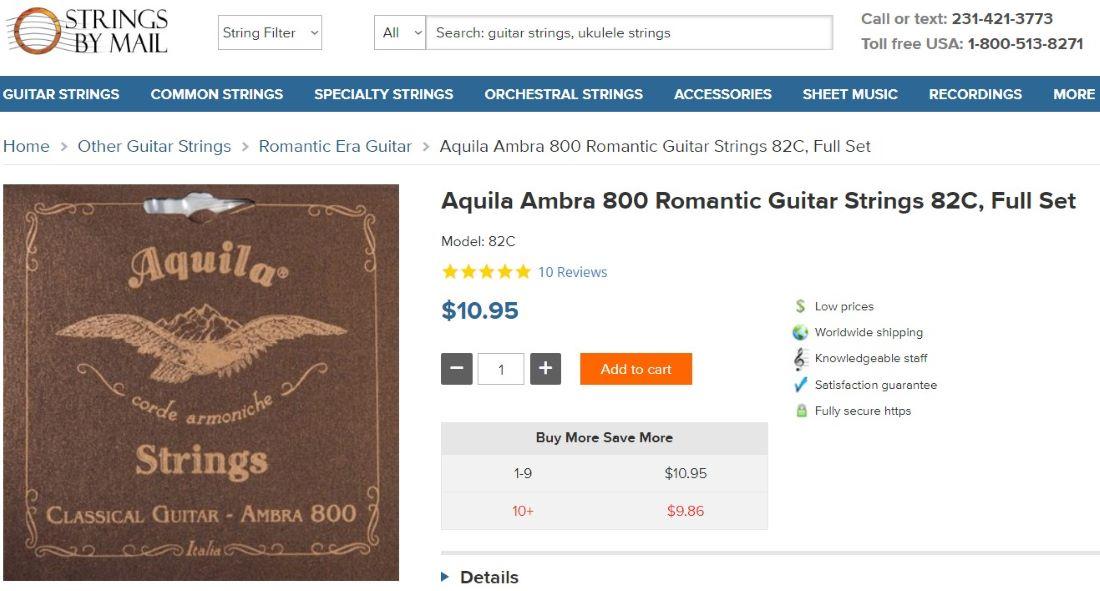
Task: Open the String Filter dropdown
Action: point(270,33)
